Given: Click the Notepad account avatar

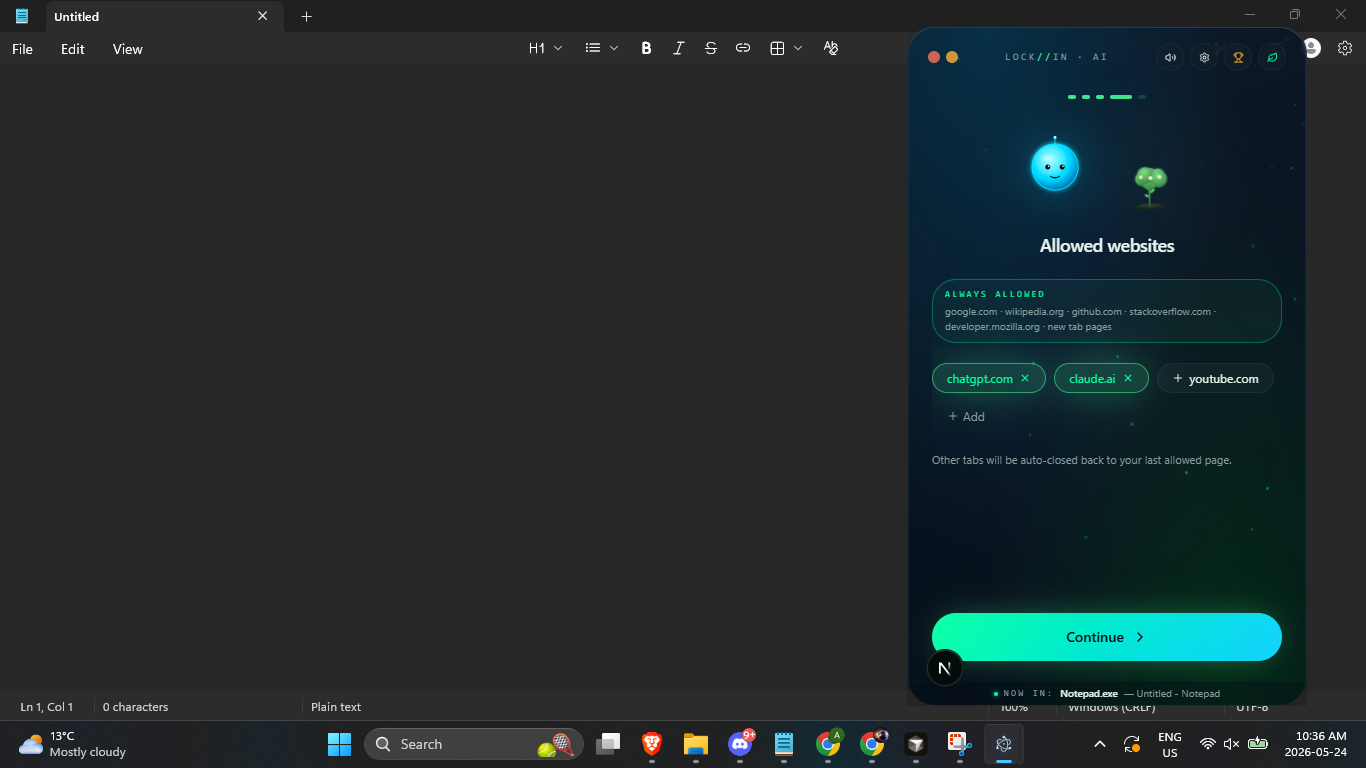Looking at the screenshot, I should (1312, 48).
